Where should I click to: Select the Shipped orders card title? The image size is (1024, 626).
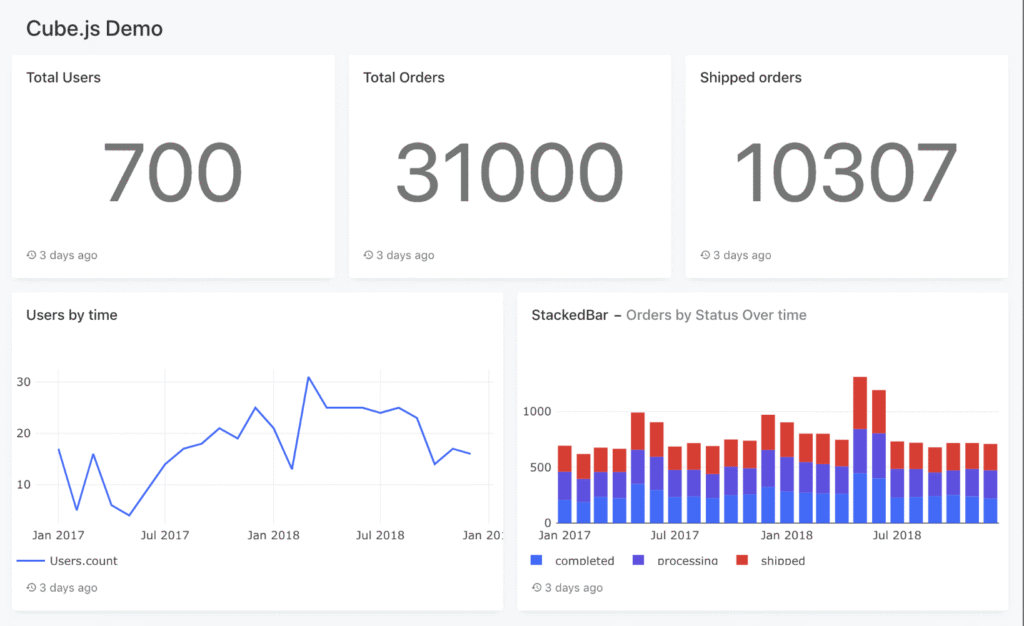750,77
